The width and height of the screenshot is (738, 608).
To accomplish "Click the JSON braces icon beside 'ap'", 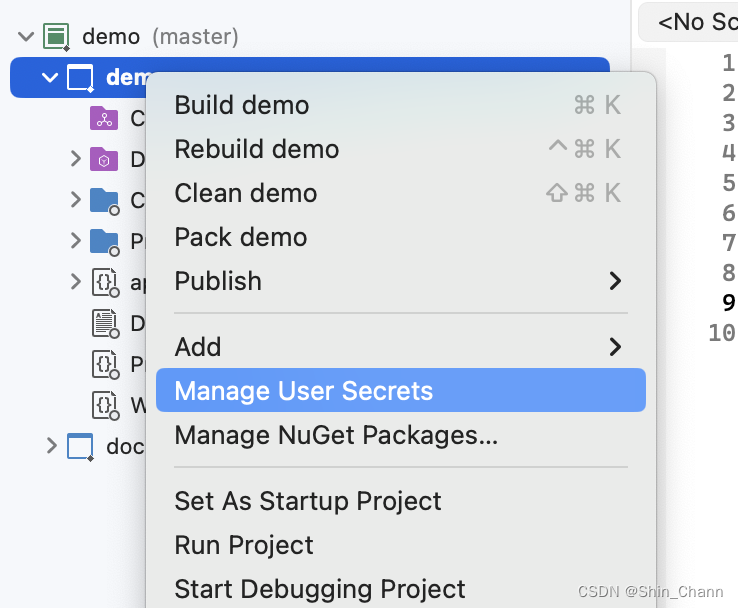I will click(x=103, y=282).
